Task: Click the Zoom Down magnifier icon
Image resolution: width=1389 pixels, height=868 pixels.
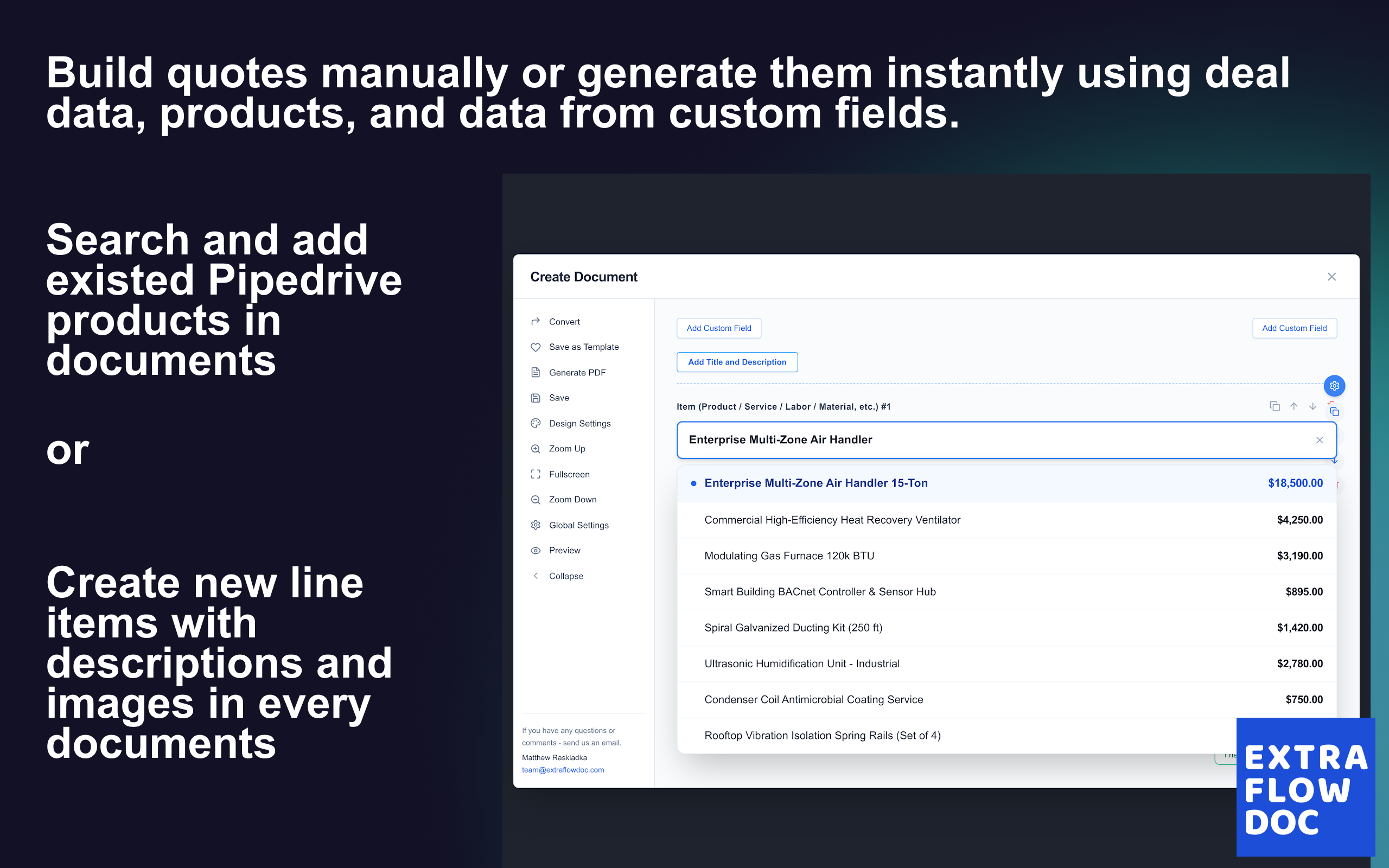Action: (536, 500)
